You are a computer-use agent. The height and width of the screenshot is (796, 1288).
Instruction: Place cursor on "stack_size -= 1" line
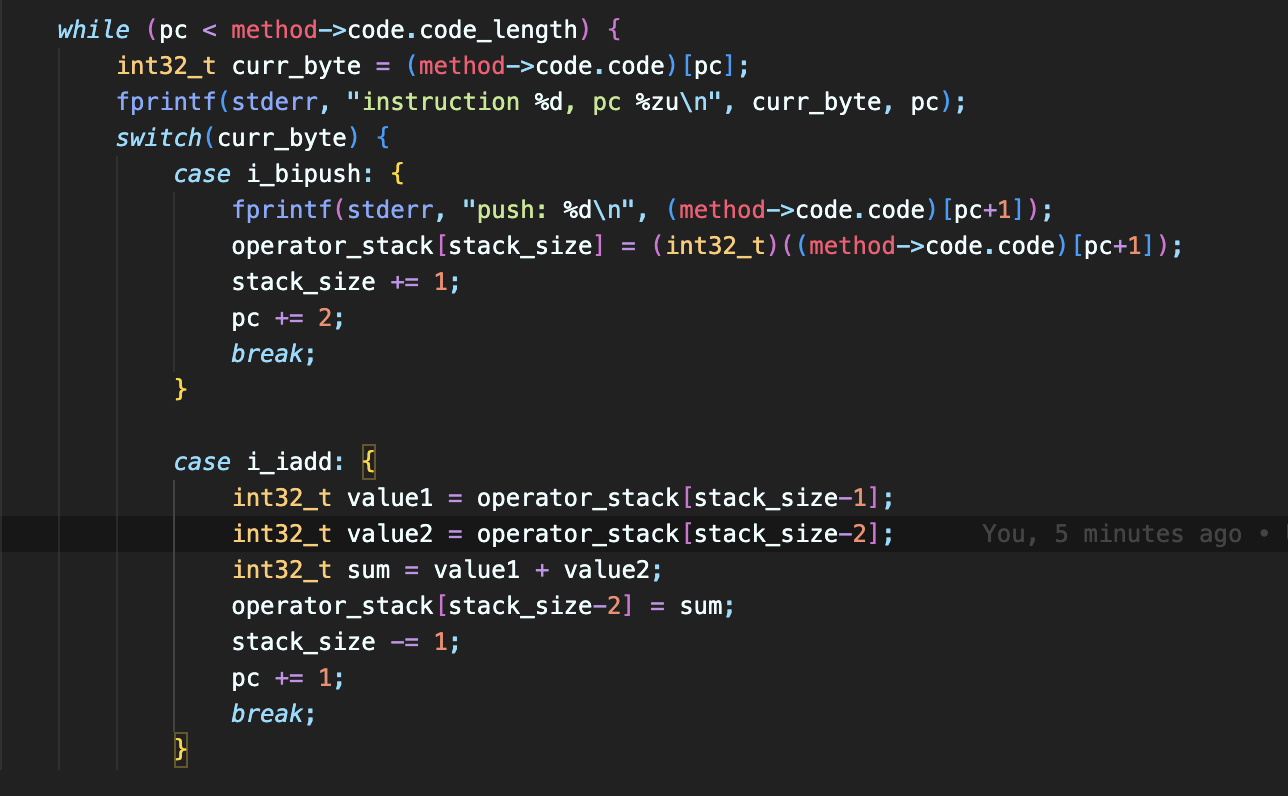tap(345, 642)
